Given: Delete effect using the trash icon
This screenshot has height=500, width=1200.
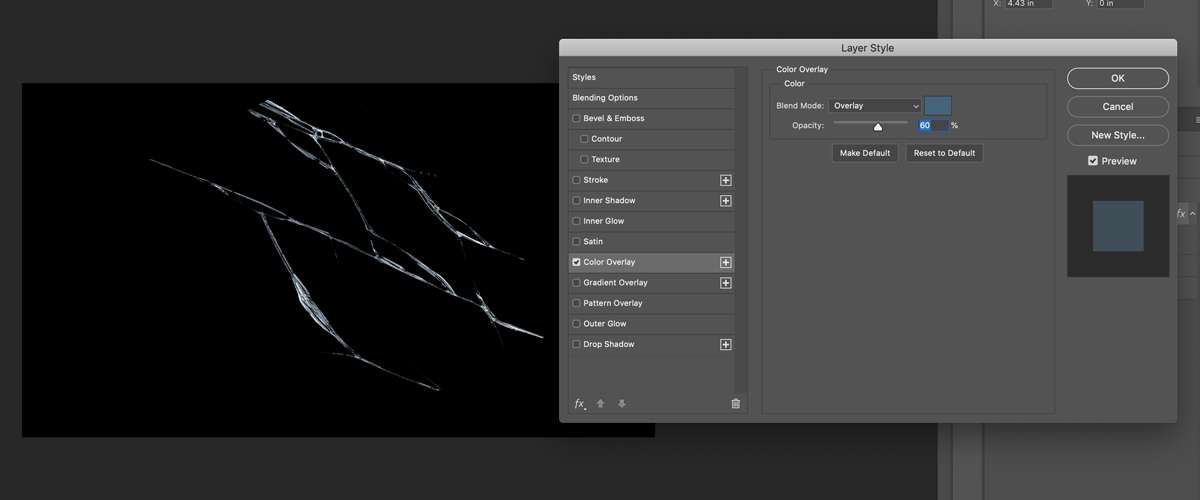Looking at the screenshot, I should [x=736, y=404].
